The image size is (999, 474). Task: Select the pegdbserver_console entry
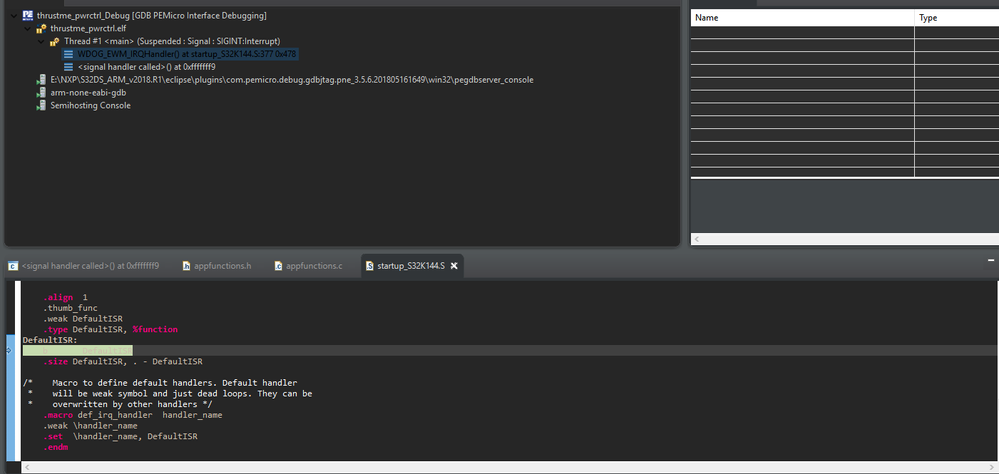click(x=292, y=80)
